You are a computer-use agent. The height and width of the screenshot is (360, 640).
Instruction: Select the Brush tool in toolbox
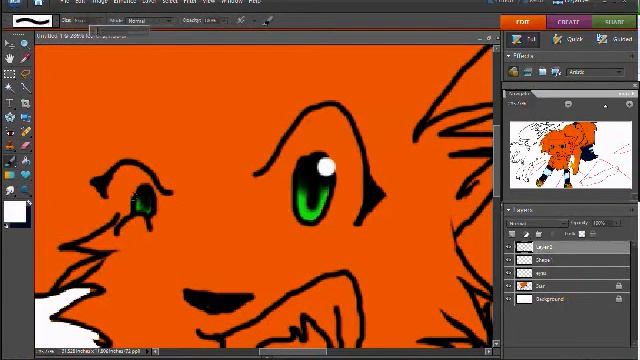tap(9, 161)
